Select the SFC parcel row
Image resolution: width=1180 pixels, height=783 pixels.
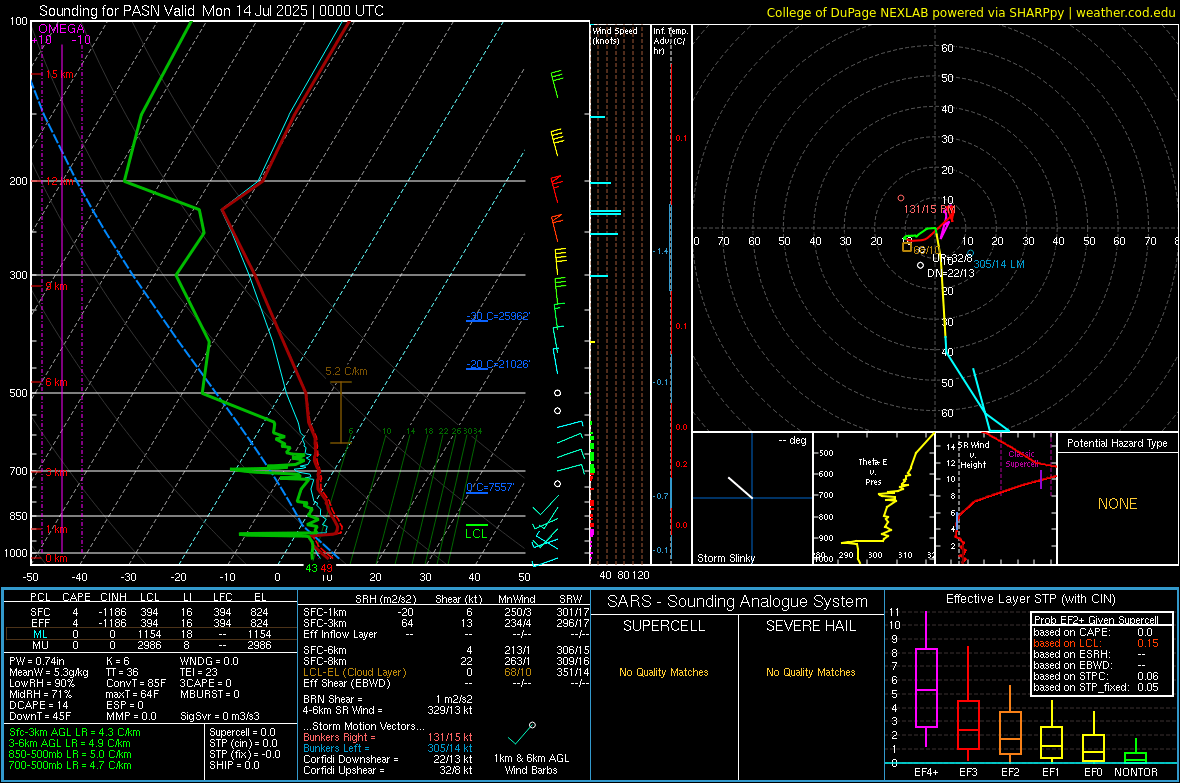(x=151, y=612)
